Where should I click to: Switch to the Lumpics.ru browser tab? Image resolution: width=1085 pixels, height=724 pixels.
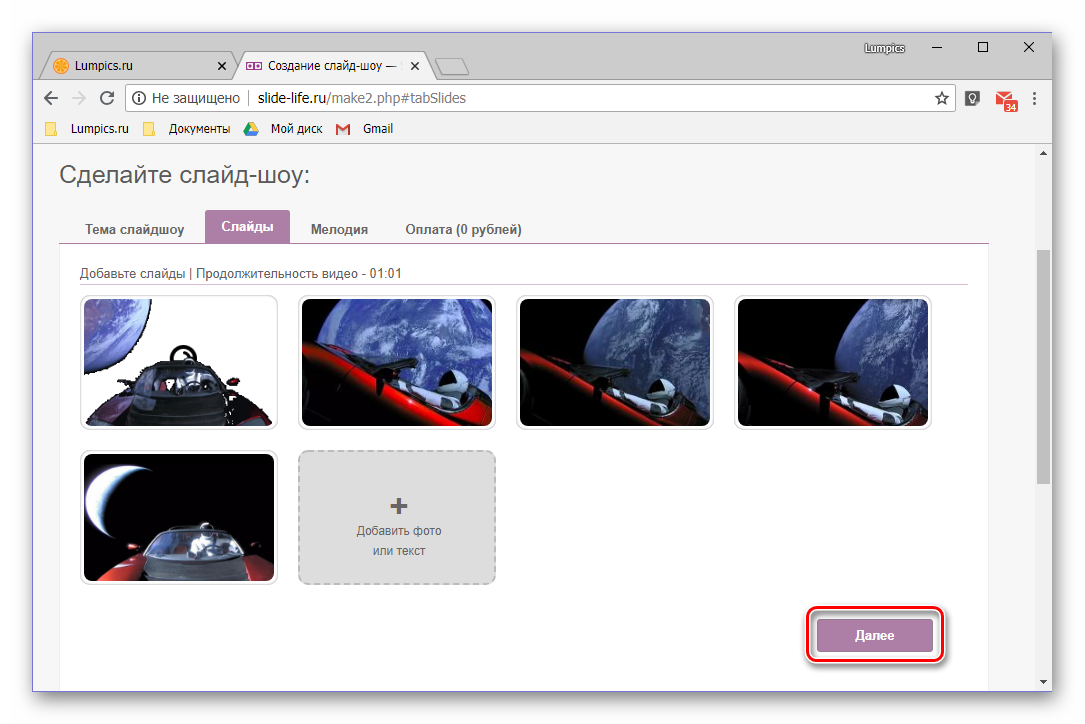[x=137, y=66]
